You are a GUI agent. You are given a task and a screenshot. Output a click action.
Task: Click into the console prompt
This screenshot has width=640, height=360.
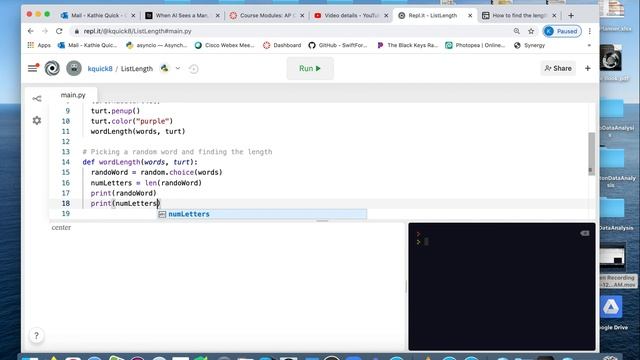click(x=427, y=242)
